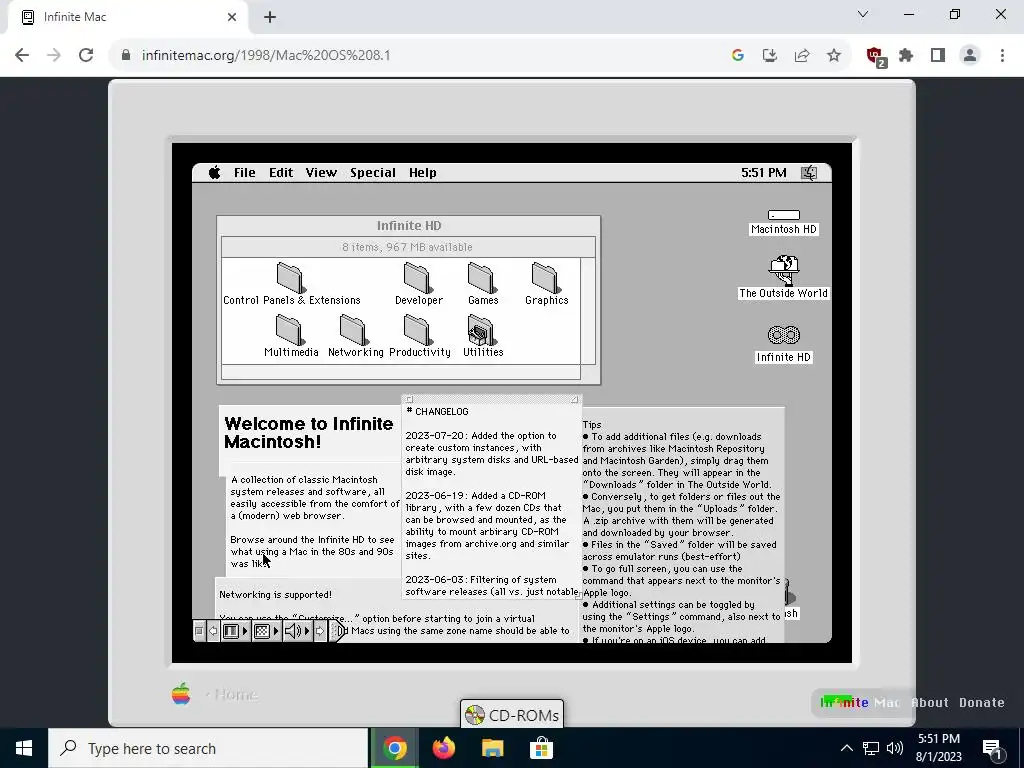Reload the page in the browser
1024x768 pixels.
click(x=86, y=55)
